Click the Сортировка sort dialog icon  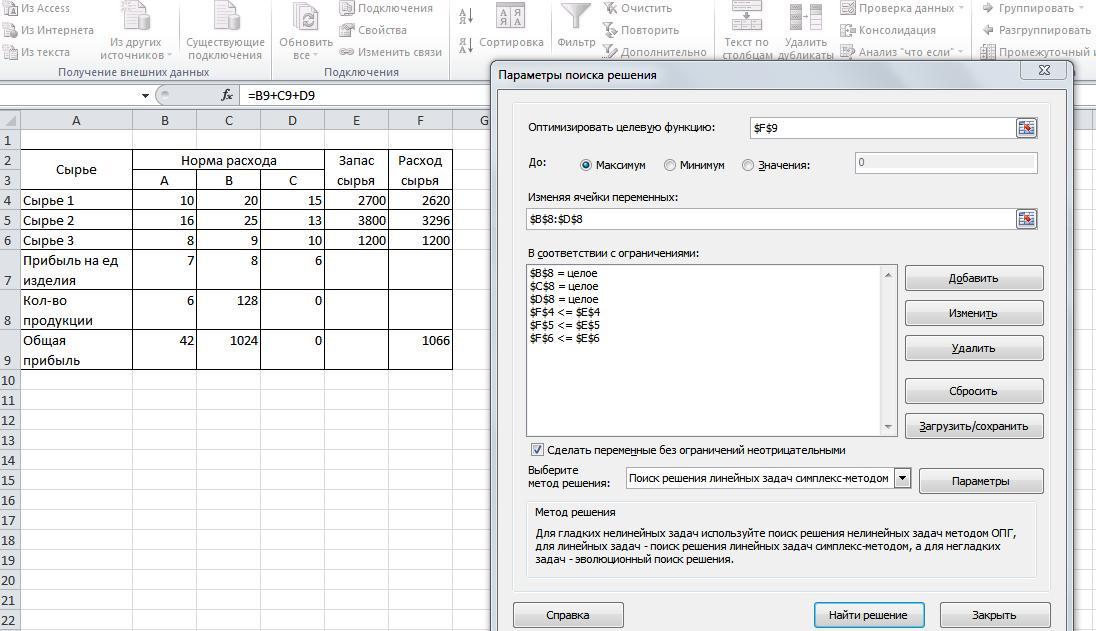(510, 18)
